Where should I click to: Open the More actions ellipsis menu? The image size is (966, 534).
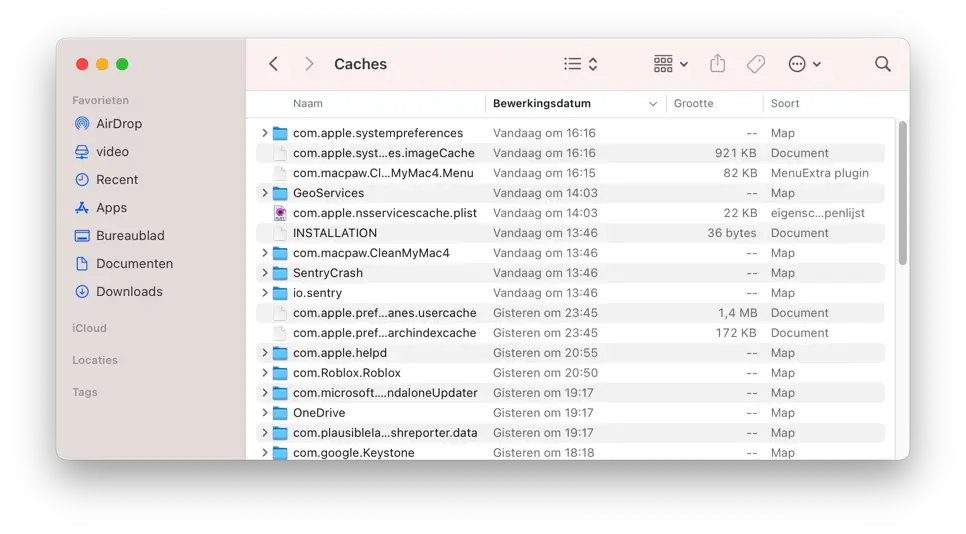804,64
